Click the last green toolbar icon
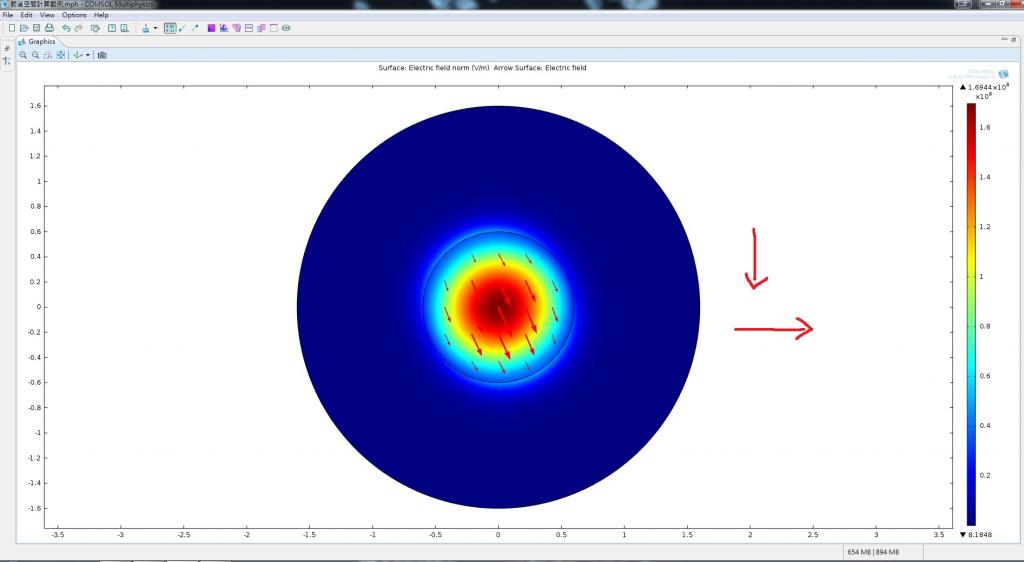This screenshot has height=562, width=1024. [286, 28]
